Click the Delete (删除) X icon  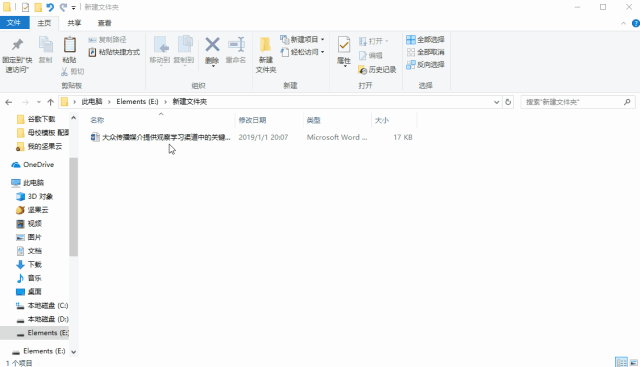(x=212, y=45)
